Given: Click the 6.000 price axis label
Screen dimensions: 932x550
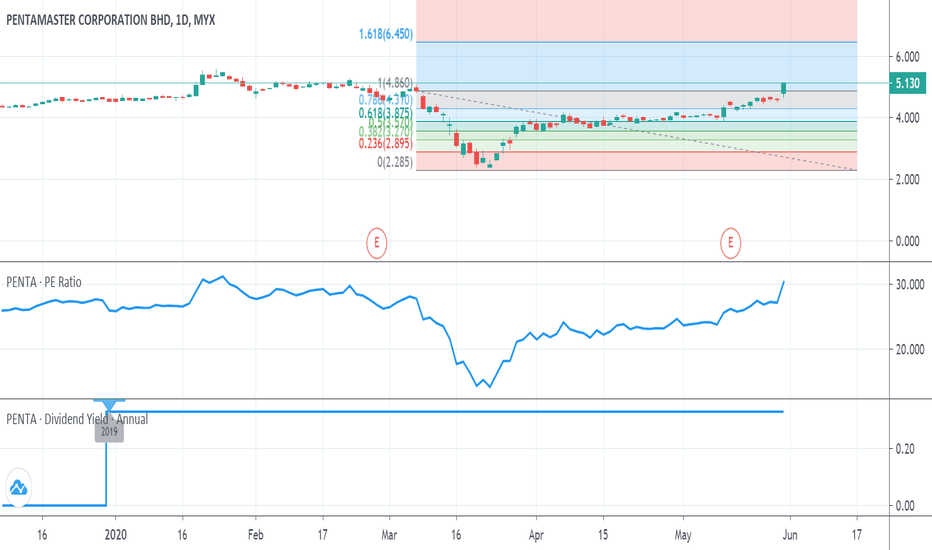Looking at the screenshot, I should 908,57.
